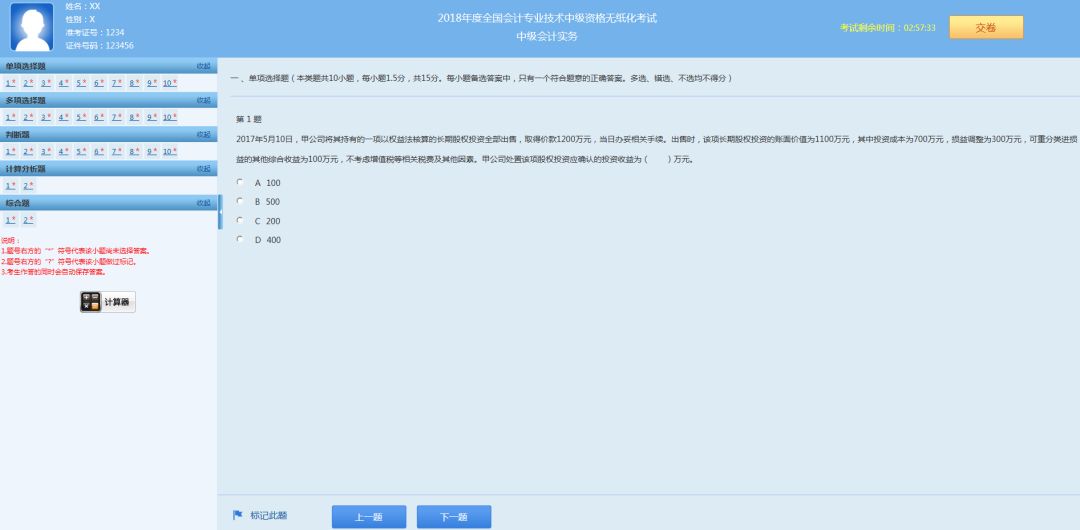
Task: Jump to question 8 in 判断题
Action: point(134,152)
